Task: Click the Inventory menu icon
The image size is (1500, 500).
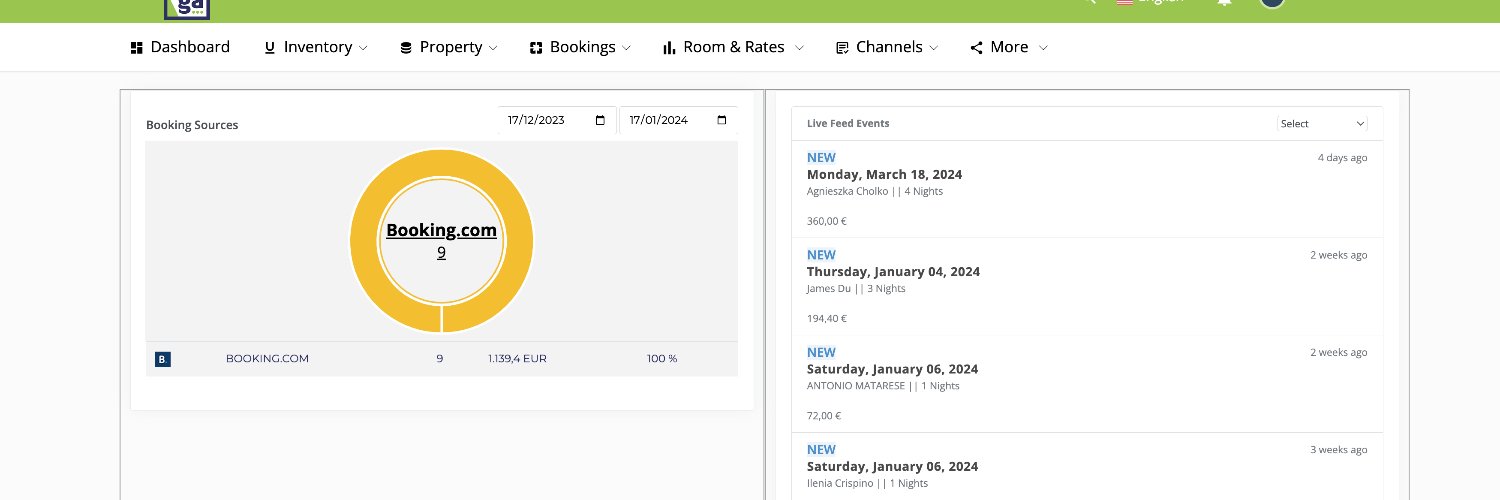Action: [x=270, y=47]
